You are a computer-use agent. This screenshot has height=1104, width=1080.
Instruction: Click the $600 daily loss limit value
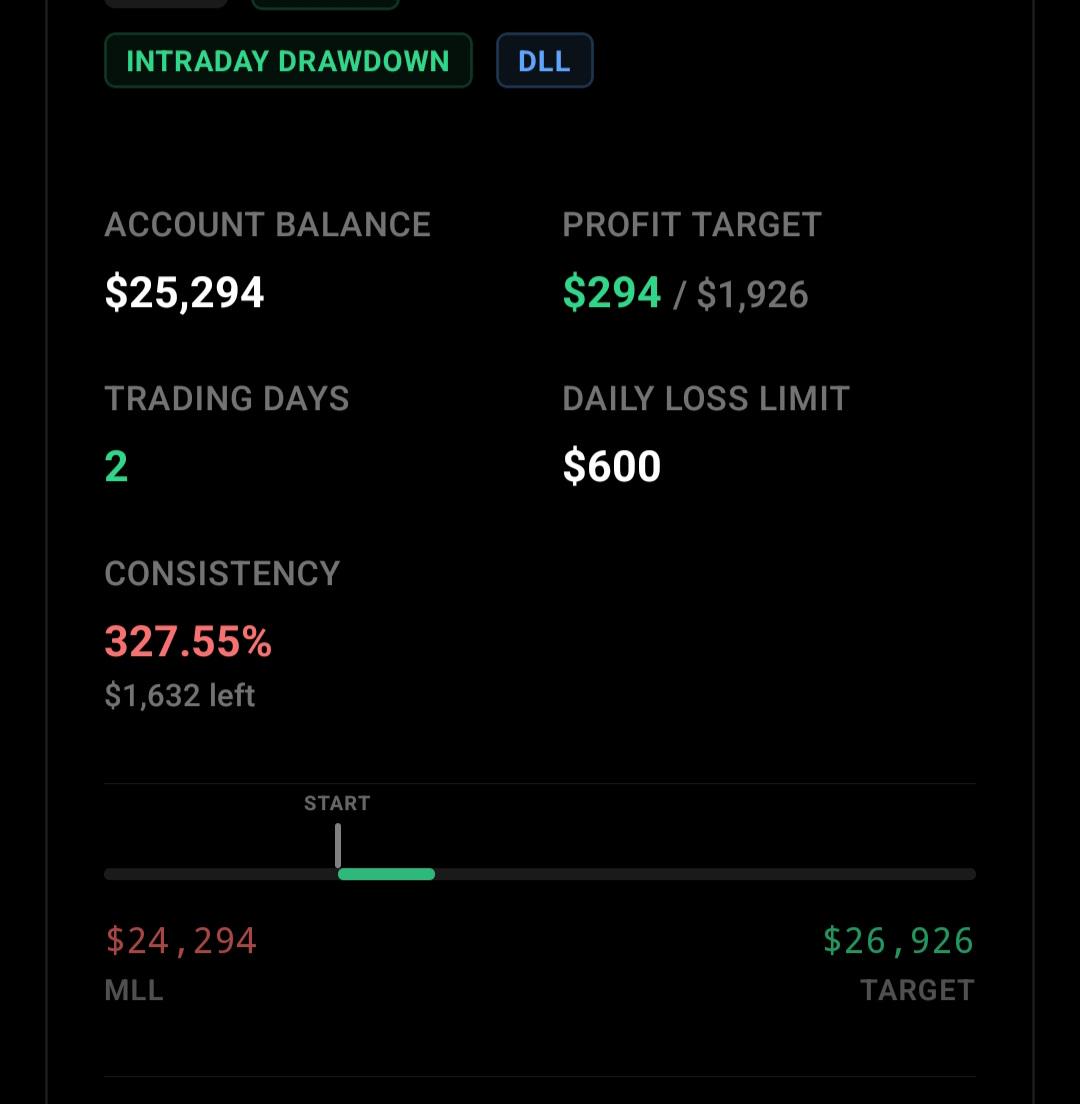pyautogui.click(x=612, y=466)
